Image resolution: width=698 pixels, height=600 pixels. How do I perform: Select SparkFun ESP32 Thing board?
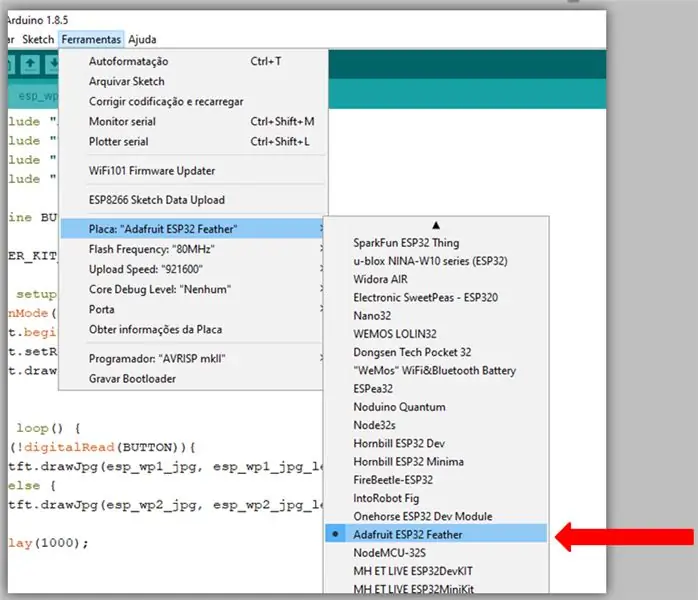(436, 243)
